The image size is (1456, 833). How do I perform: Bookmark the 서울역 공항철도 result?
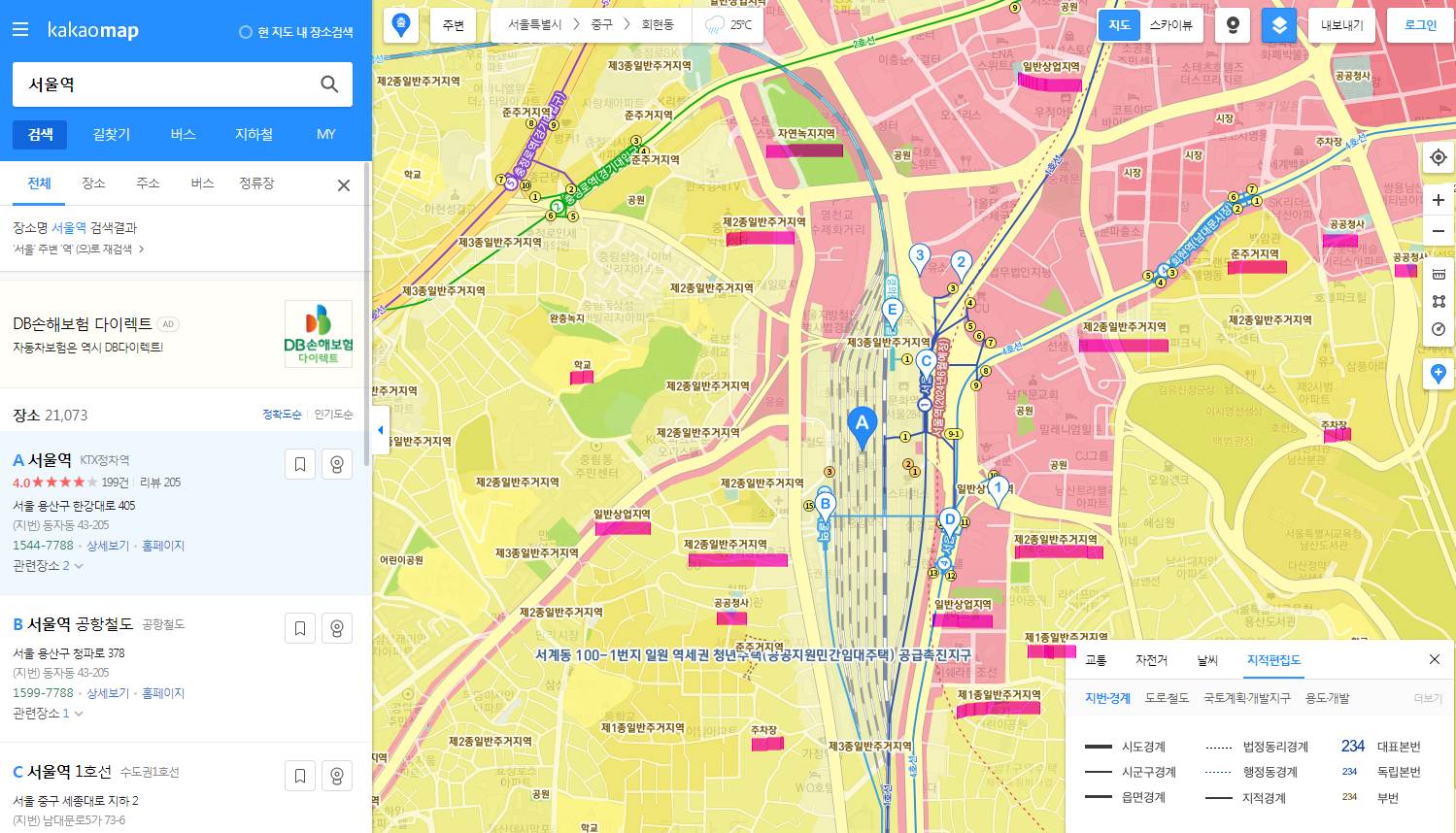pyautogui.click(x=300, y=628)
